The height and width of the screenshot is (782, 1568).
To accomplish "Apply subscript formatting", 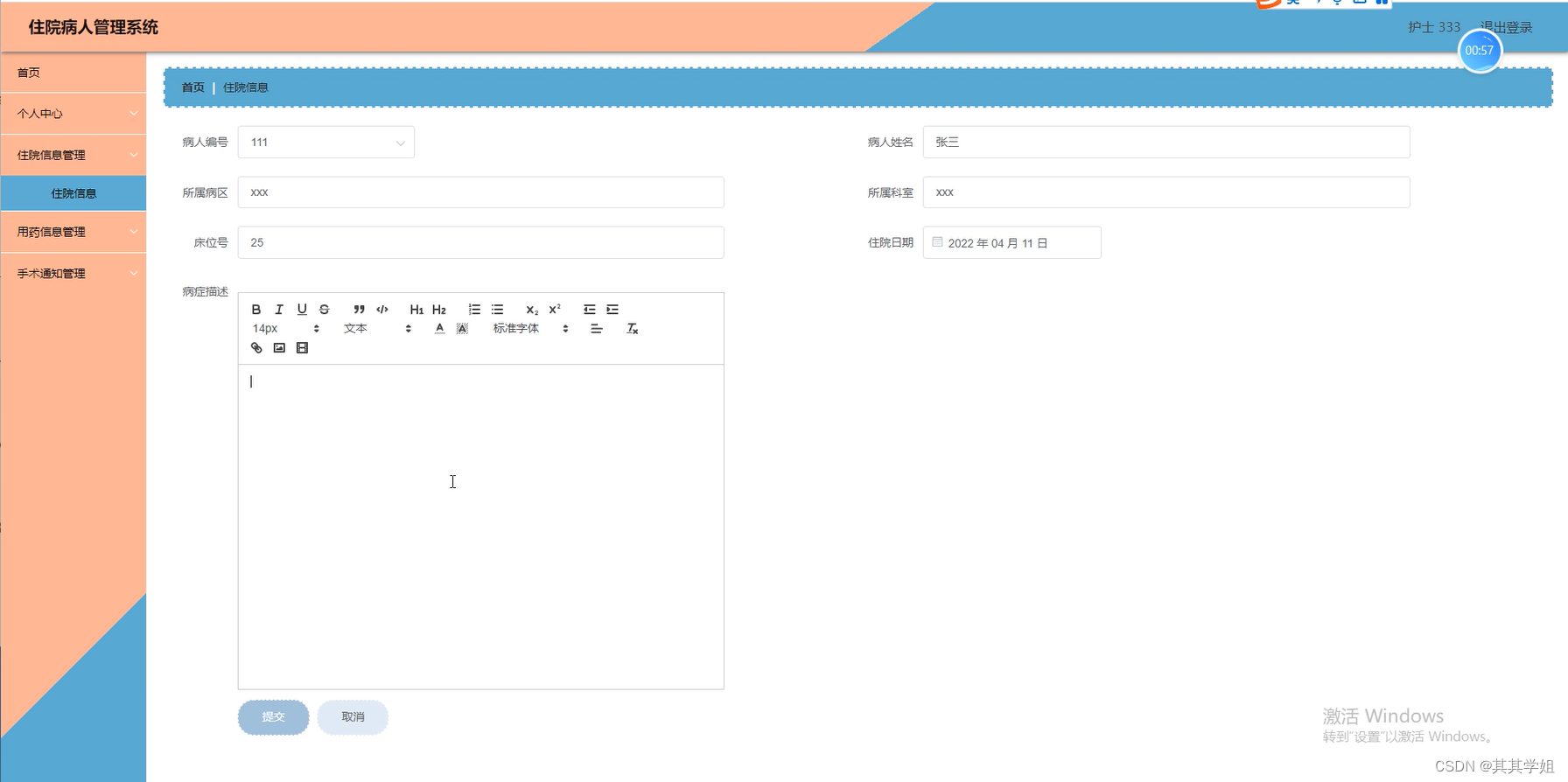I will (x=531, y=310).
